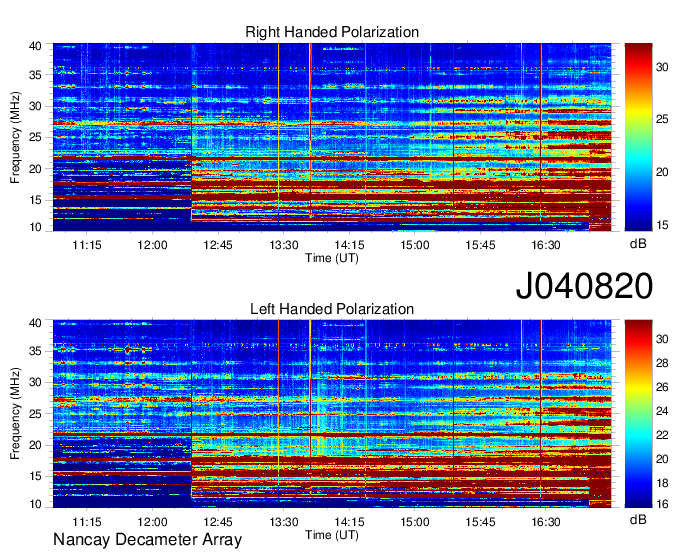Click 30 MHz frequency tick on Left Handed plot
Image resolution: width=680 pixels, height=552 pixels.
click(x=35, y=382)
